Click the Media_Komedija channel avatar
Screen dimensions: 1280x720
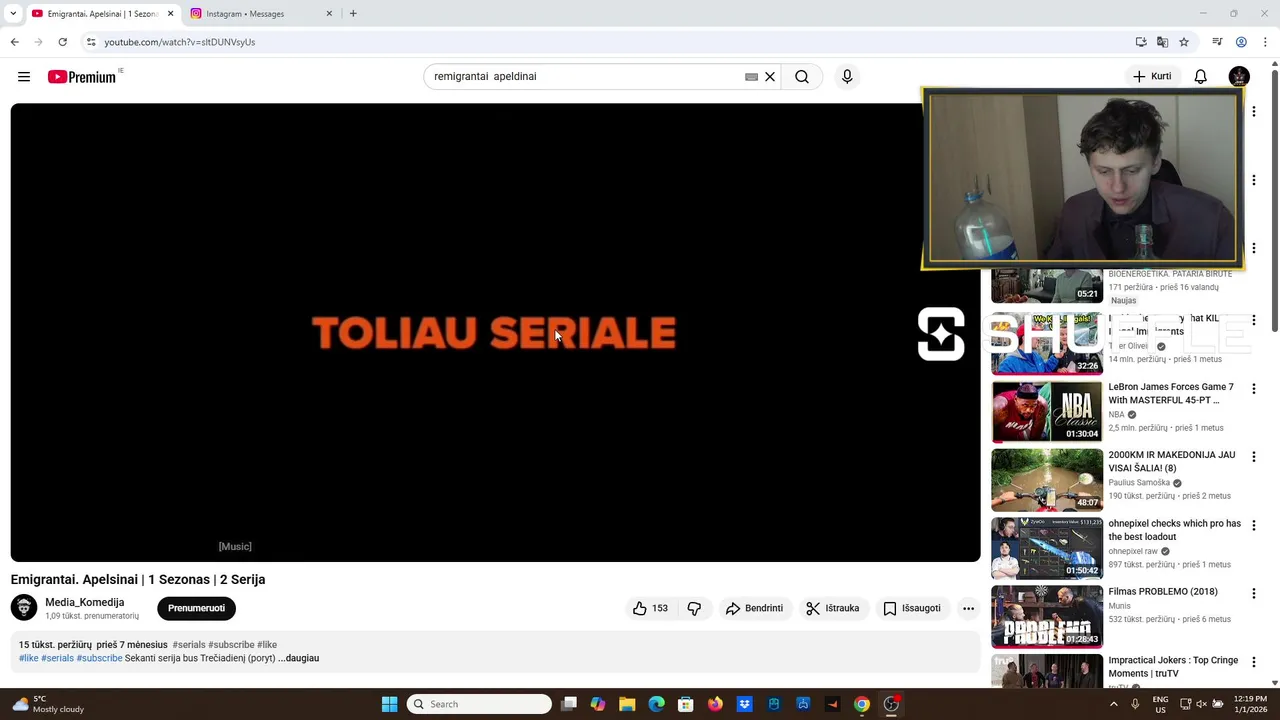pos(24,607)
